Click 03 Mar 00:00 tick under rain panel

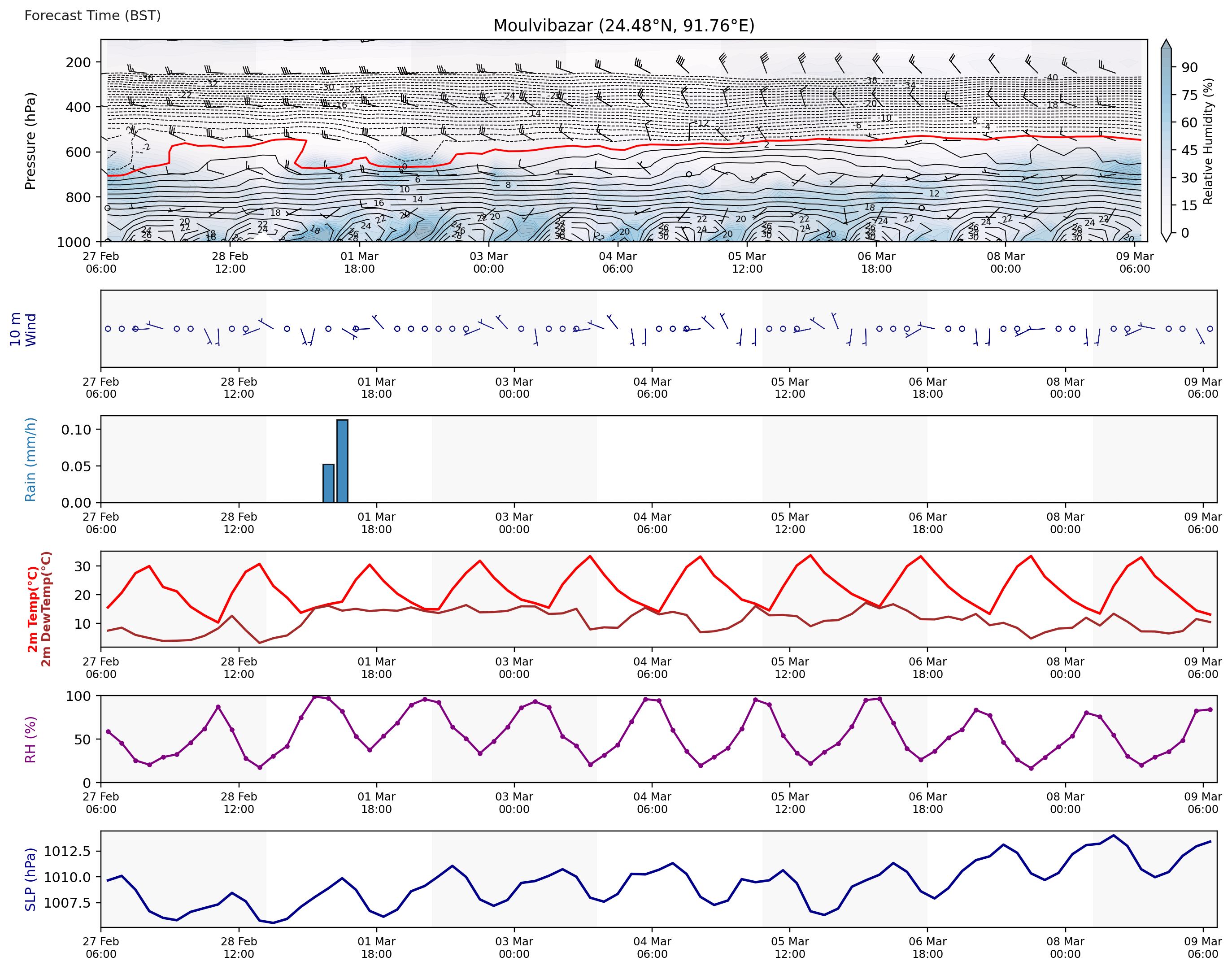click(514, 523)
